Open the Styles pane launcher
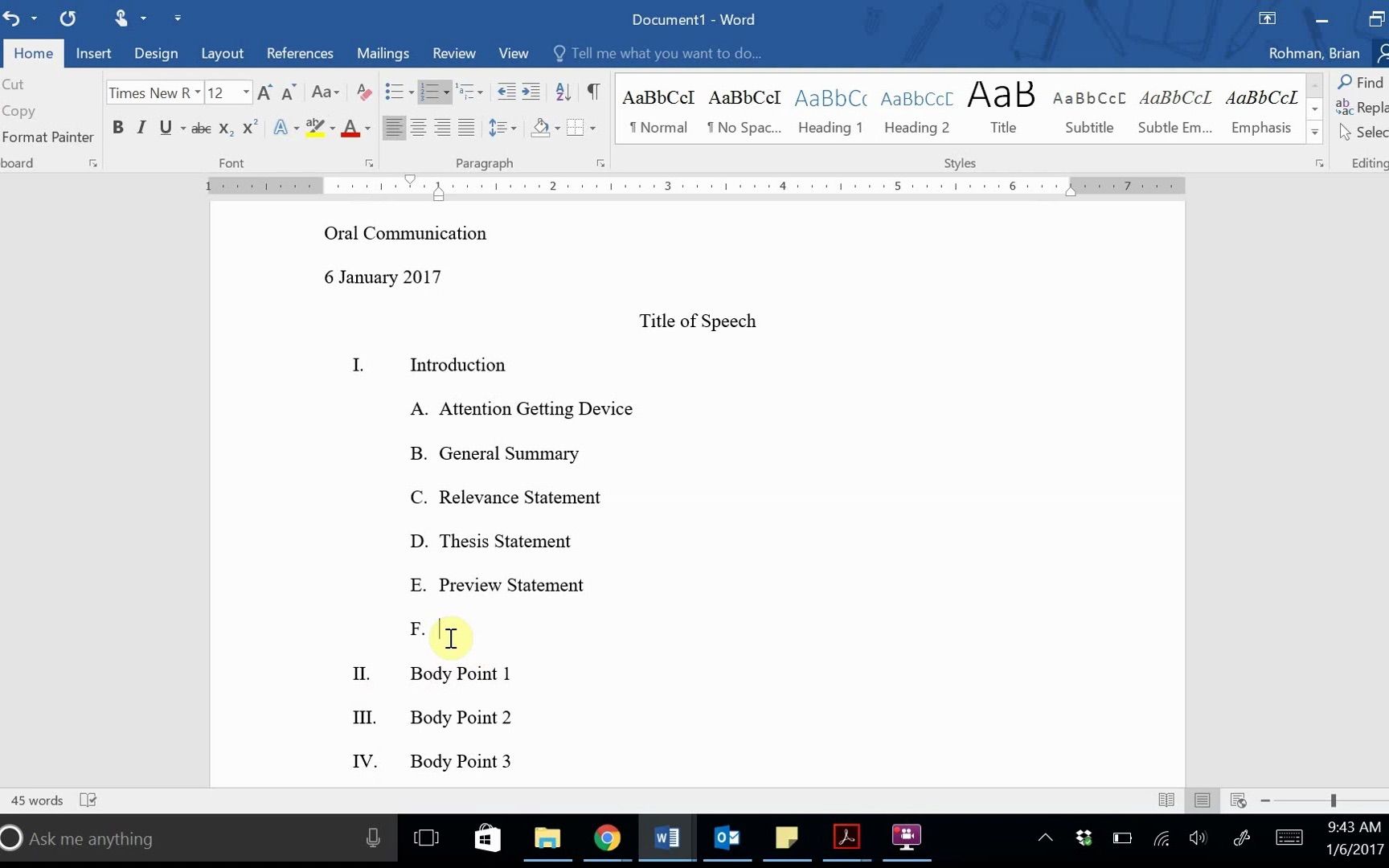Screen dimensions: 1389x868 click(1319, 163)
